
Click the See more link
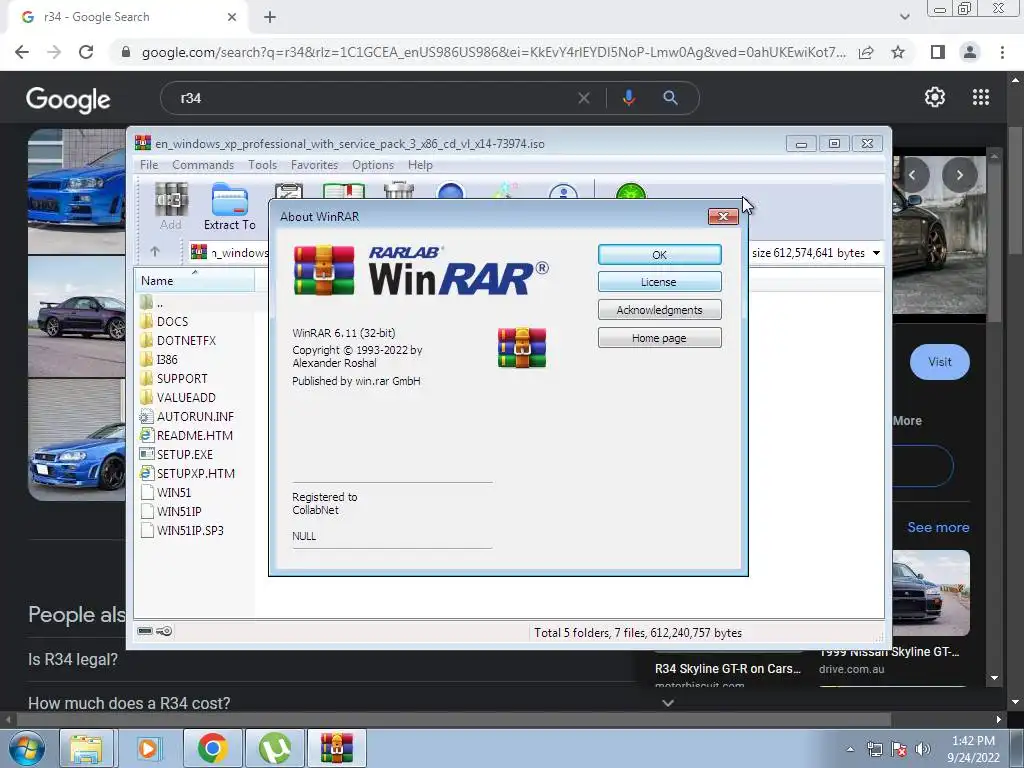click(938, 527)
